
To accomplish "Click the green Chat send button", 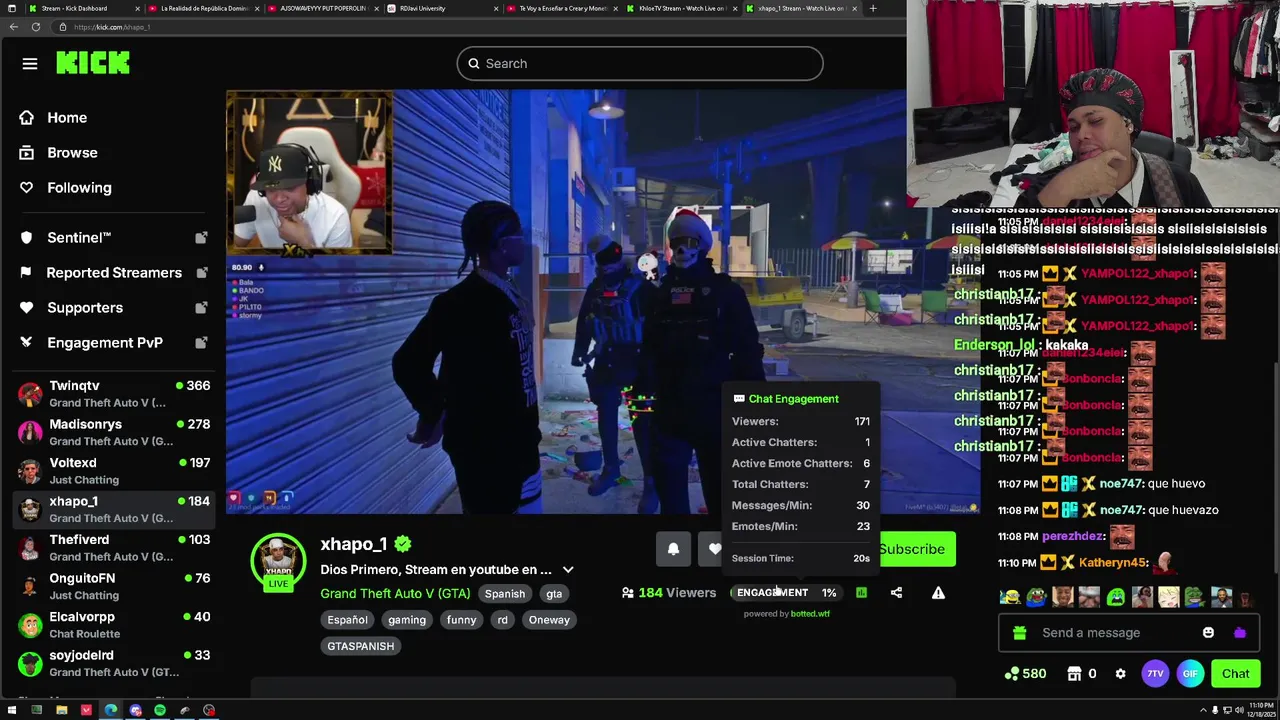I will tap(1235, 674).
